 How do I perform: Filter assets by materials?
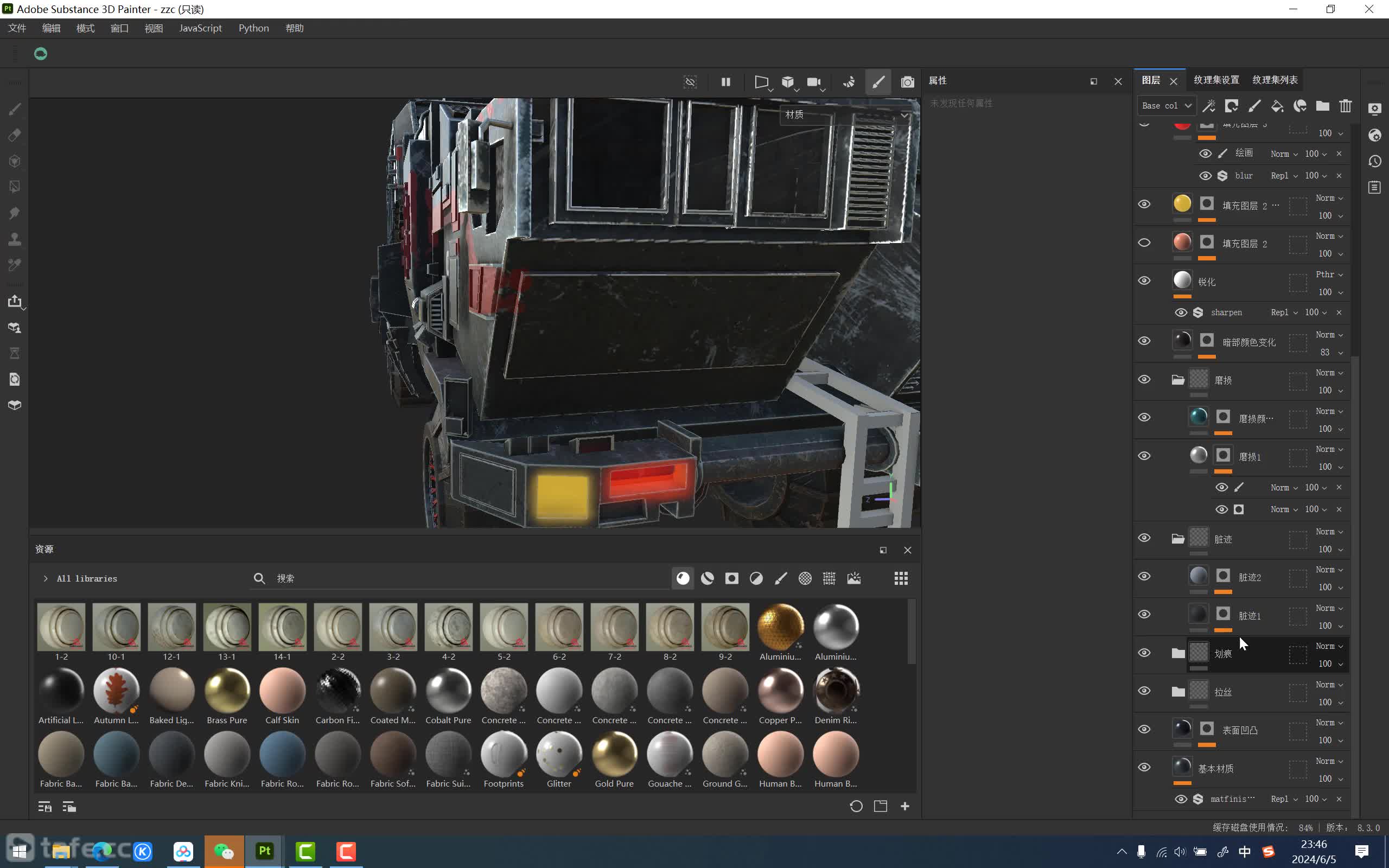pos(683,578)
